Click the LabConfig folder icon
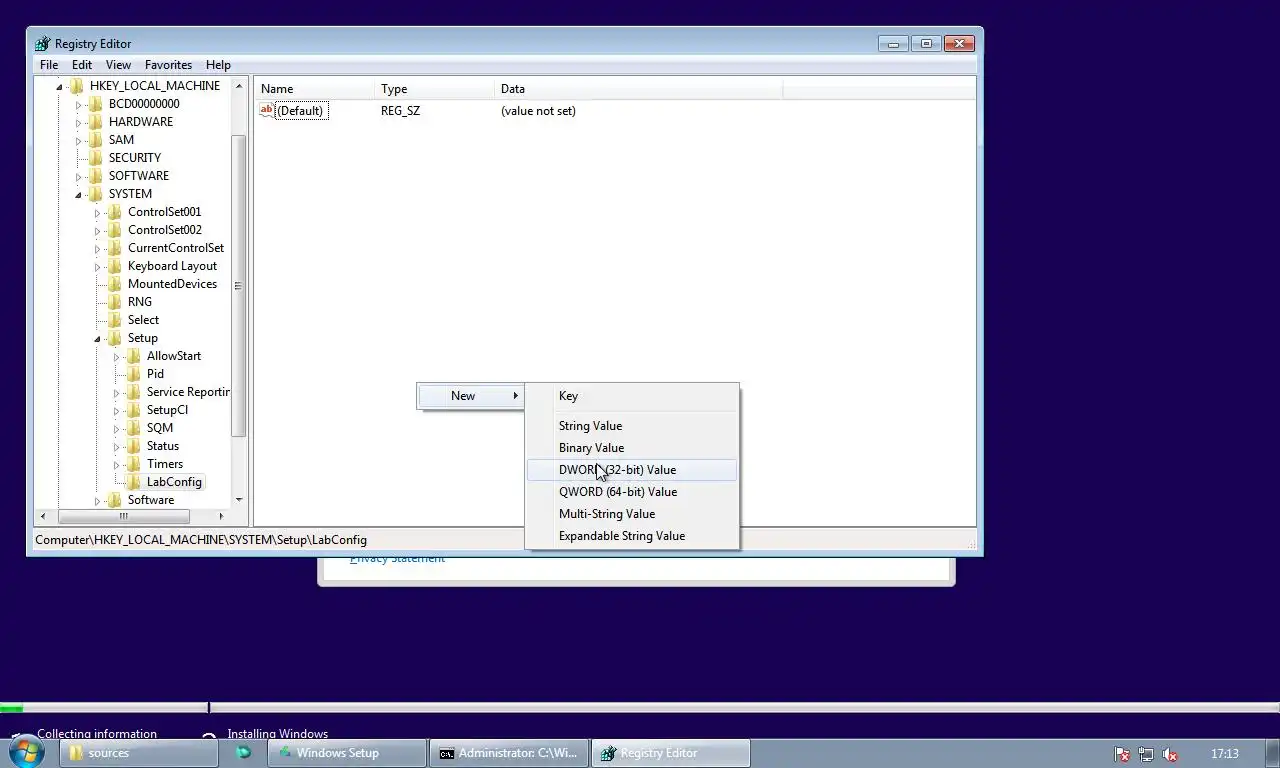 click(133, 482)
